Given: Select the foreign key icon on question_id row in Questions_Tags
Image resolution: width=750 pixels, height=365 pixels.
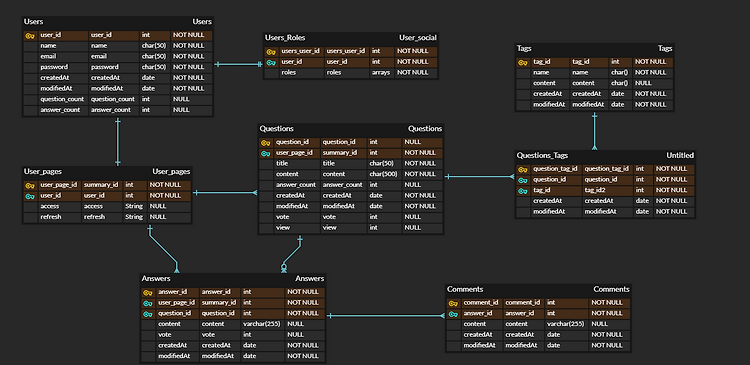Looking at the screenshot, I should [x=523, y=180].
